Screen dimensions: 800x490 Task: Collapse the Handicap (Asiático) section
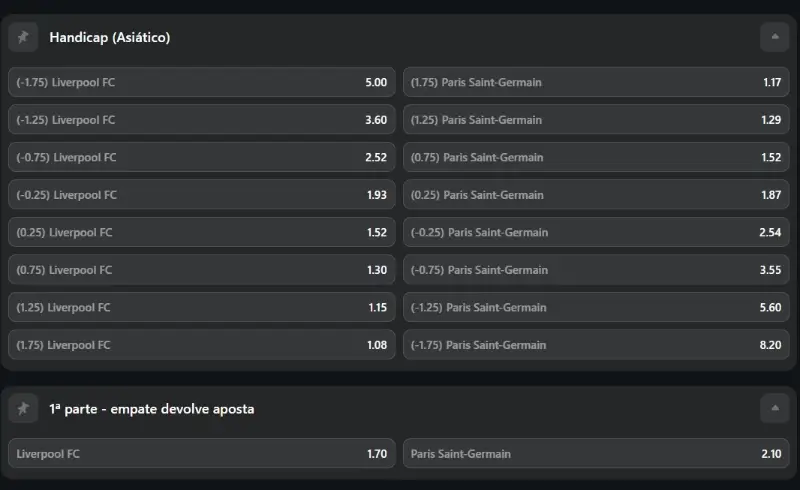pyautogui.click(x=774, y=37)
